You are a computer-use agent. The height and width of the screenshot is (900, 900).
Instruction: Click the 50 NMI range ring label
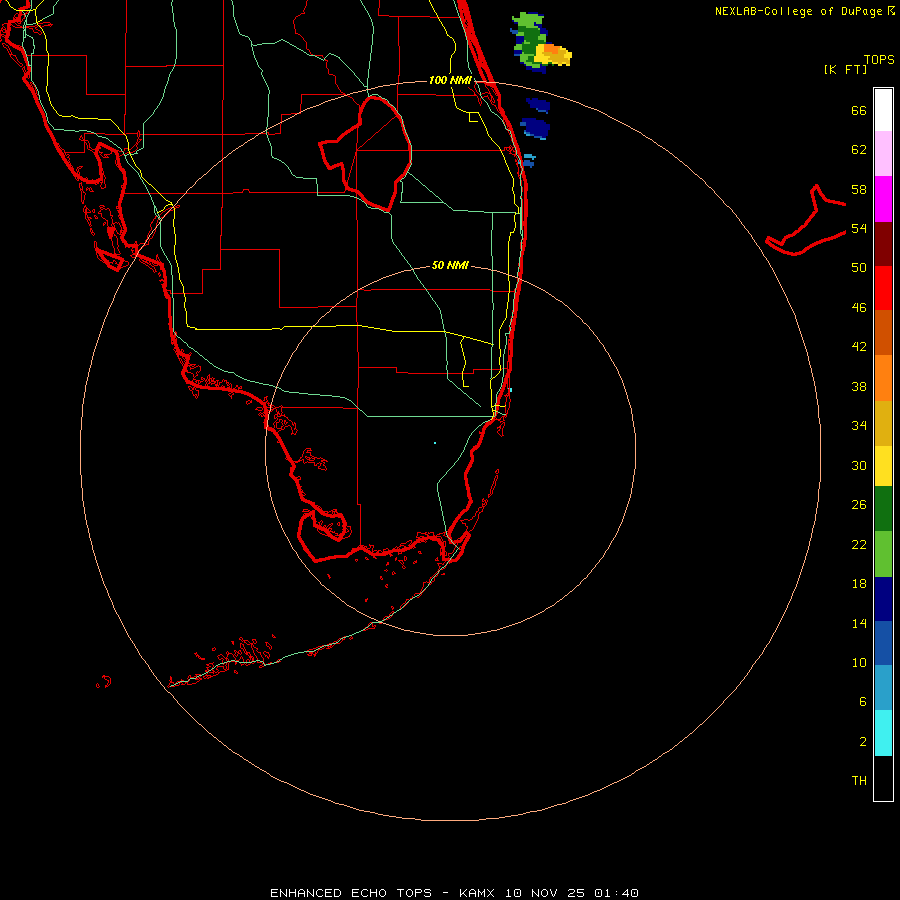click(x=450, y=265)
